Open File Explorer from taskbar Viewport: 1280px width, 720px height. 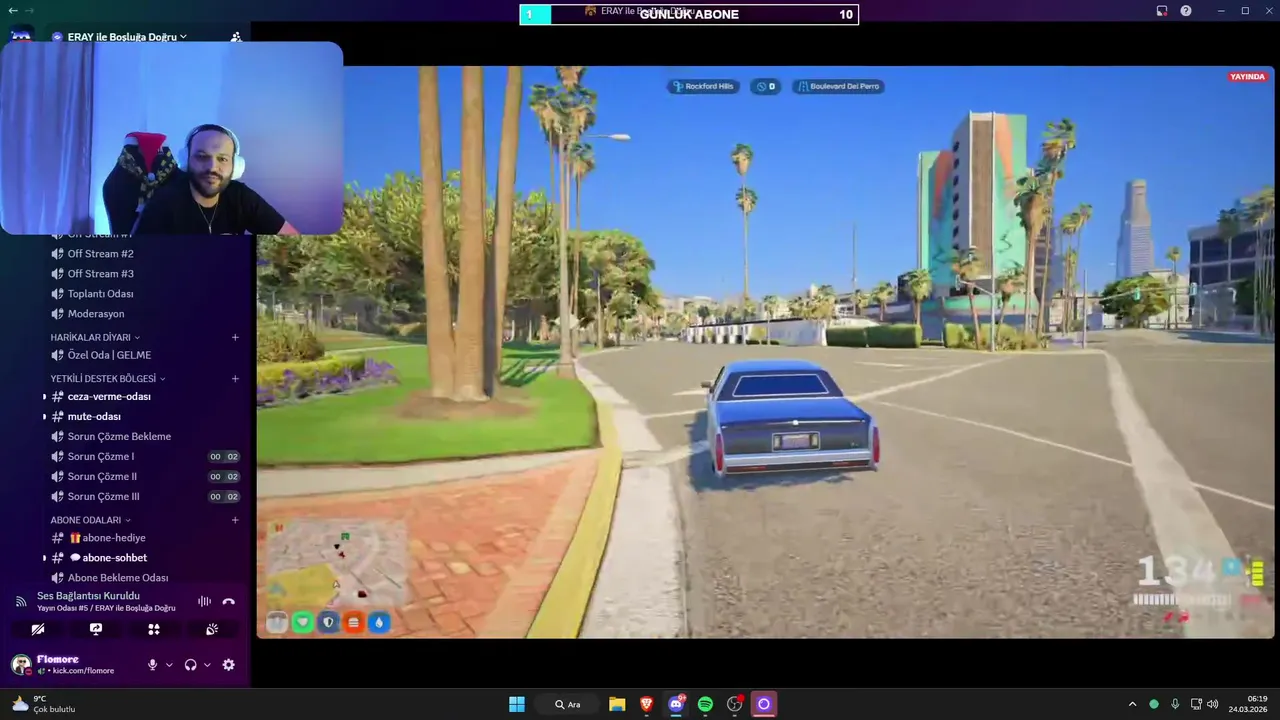617,704
